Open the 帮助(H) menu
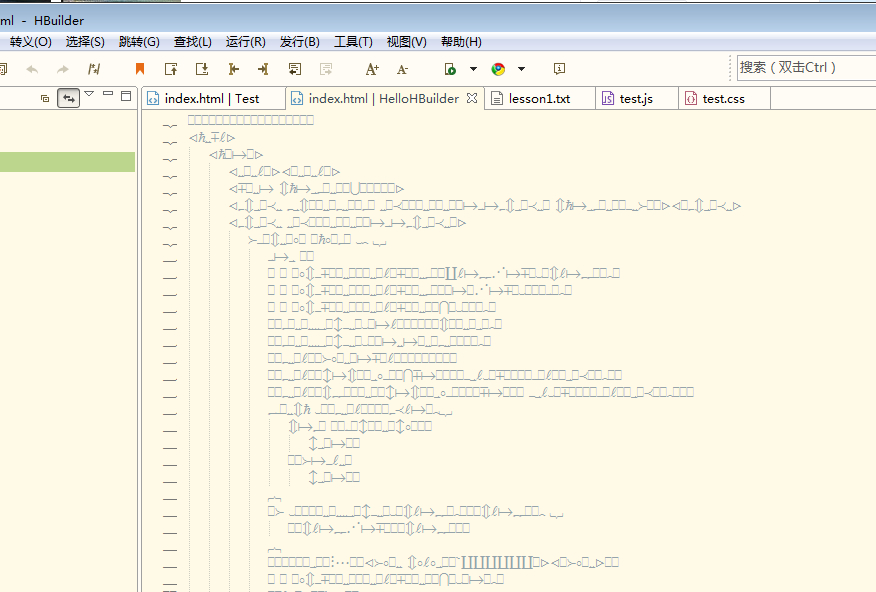This screenshot has height=592, width=876. [461, 42]
